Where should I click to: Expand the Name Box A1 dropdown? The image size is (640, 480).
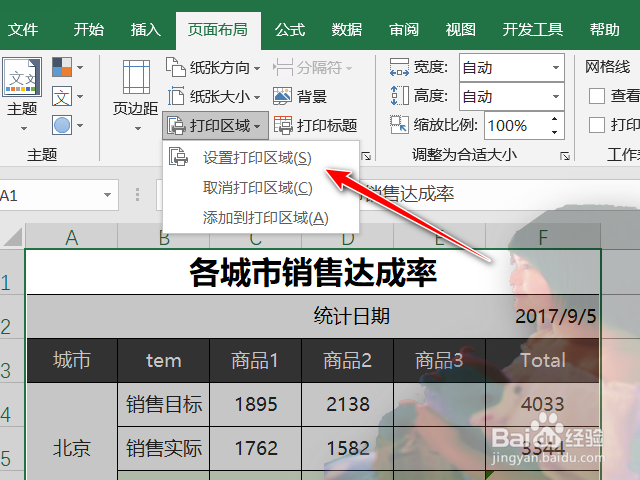coord(107,195)
